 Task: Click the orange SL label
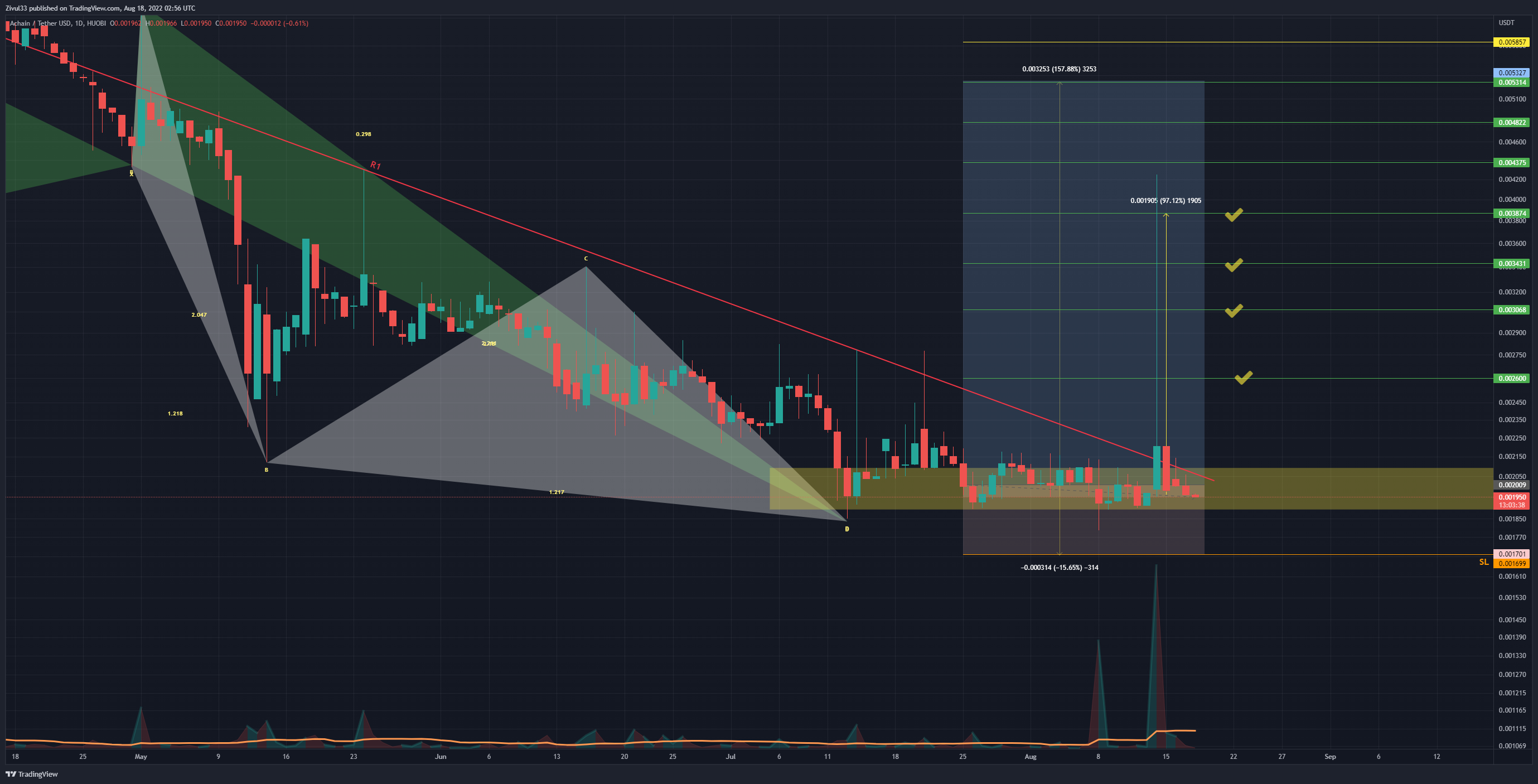[1484, 562]
